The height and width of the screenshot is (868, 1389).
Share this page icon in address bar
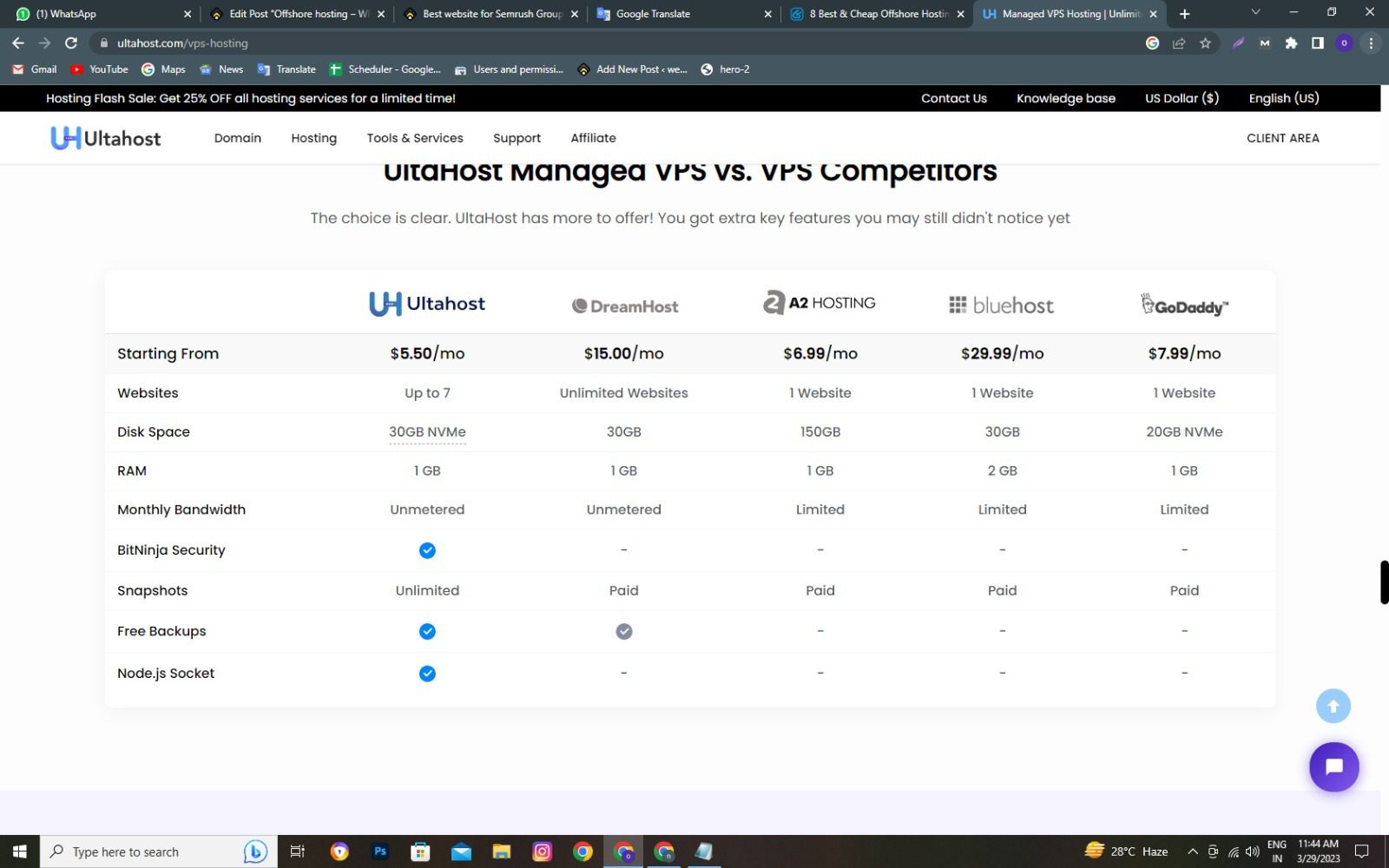pyautogui.click(x=1179, y=43)
